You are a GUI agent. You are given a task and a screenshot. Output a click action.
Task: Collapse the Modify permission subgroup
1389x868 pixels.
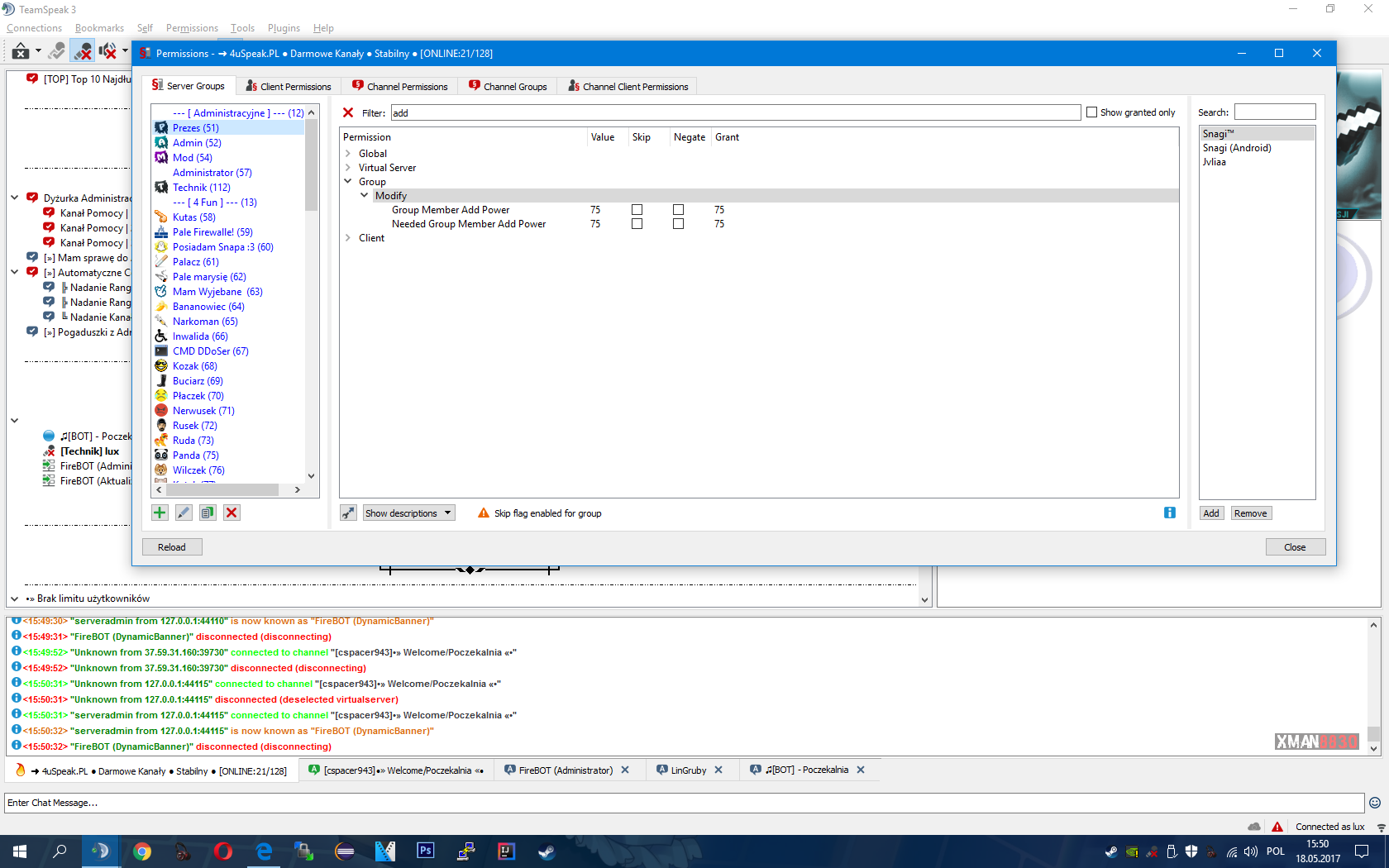point(365,196)
